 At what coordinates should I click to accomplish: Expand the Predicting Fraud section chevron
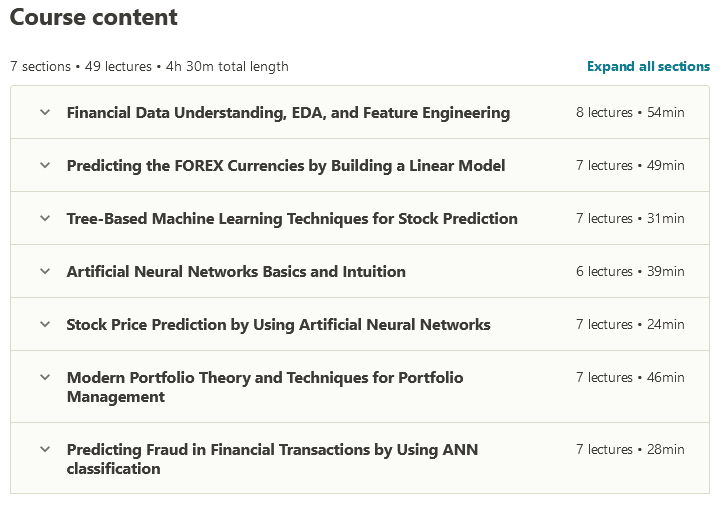pos(45,449)
